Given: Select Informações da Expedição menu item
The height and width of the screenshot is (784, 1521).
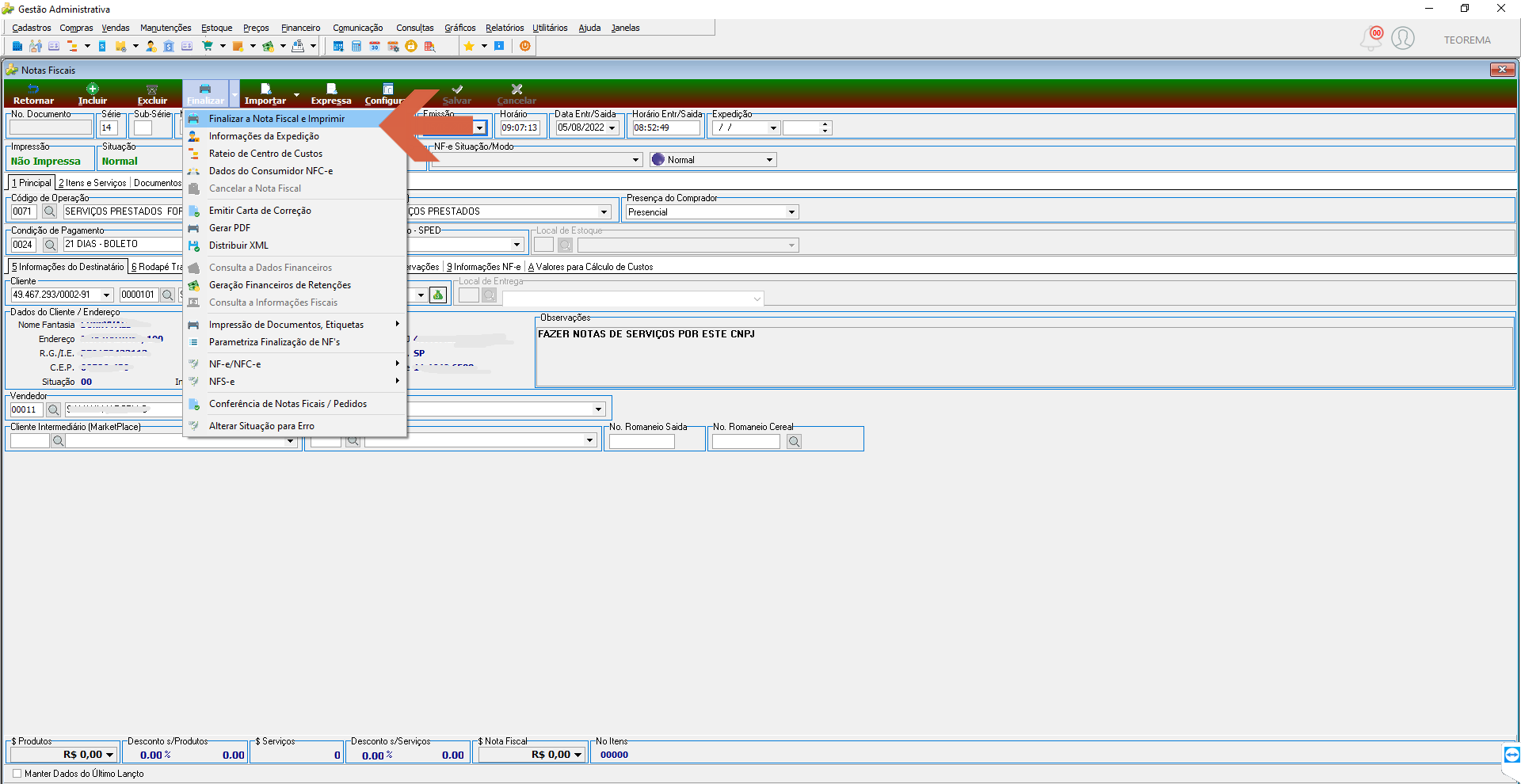Looking at the screenshot, I should 295,136.
